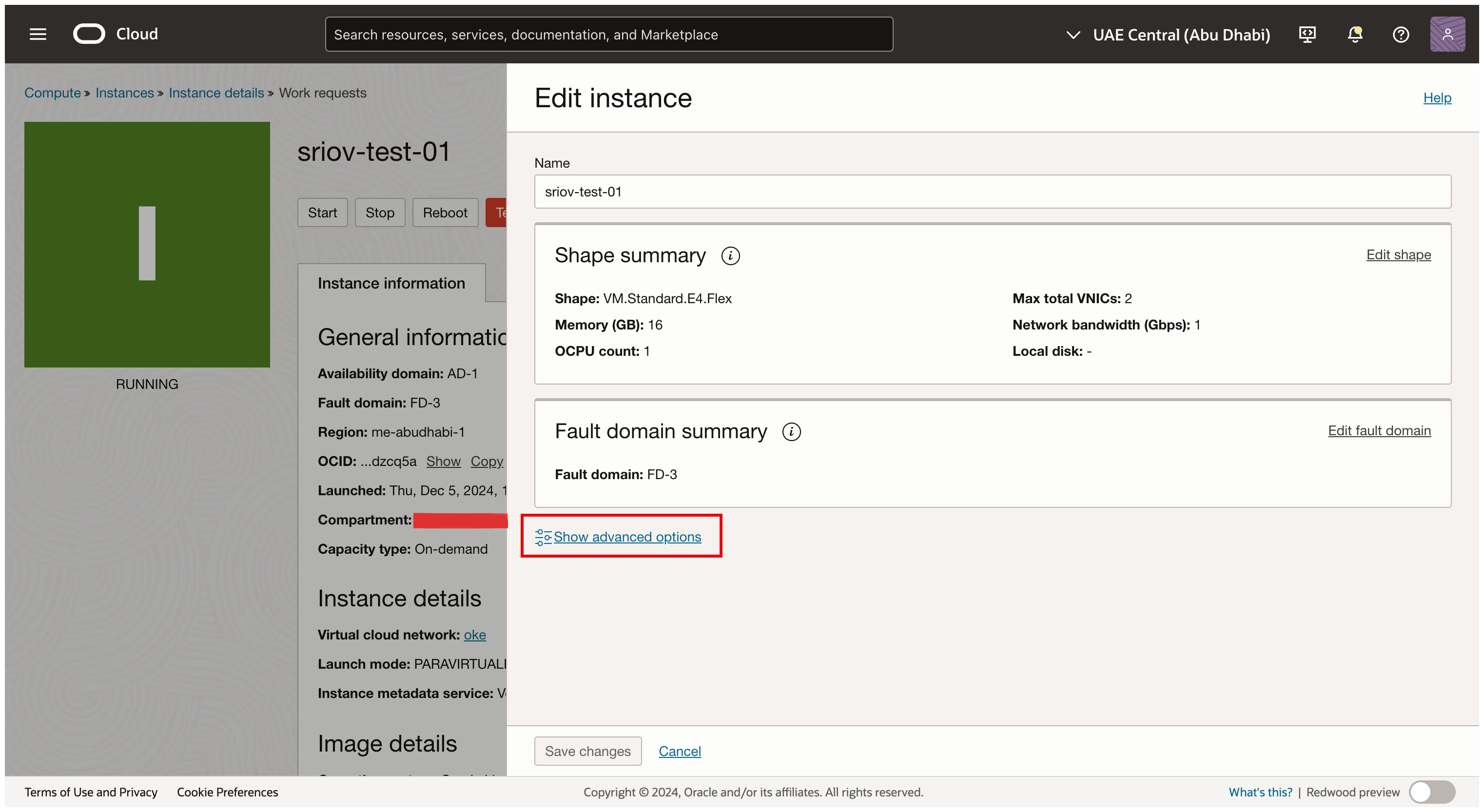Click inside the instance Name field
Screen dimensions: 1484x812
point(992,192)
